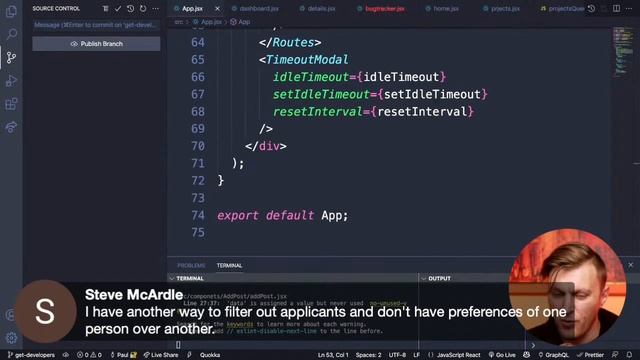Refresh the Source Control panel

[143, 9]
